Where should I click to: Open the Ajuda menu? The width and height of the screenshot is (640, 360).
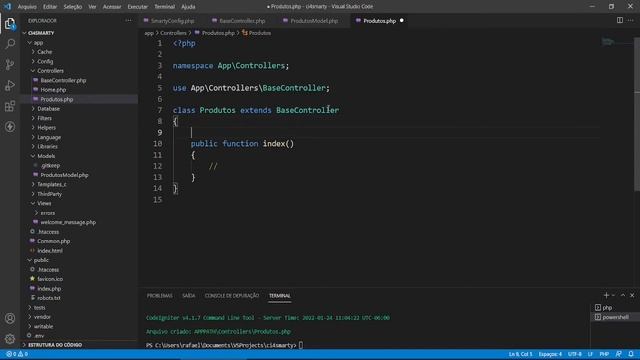188,7
